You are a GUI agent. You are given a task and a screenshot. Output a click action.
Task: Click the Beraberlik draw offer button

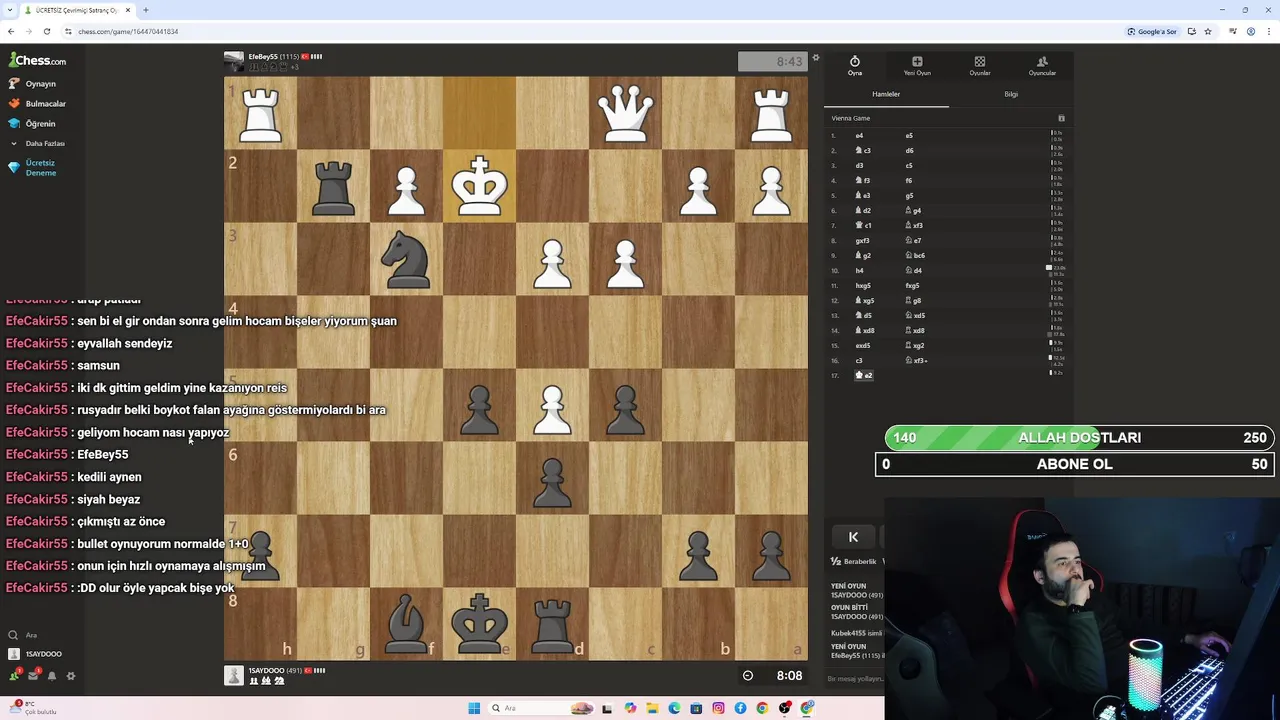point(854,562)
